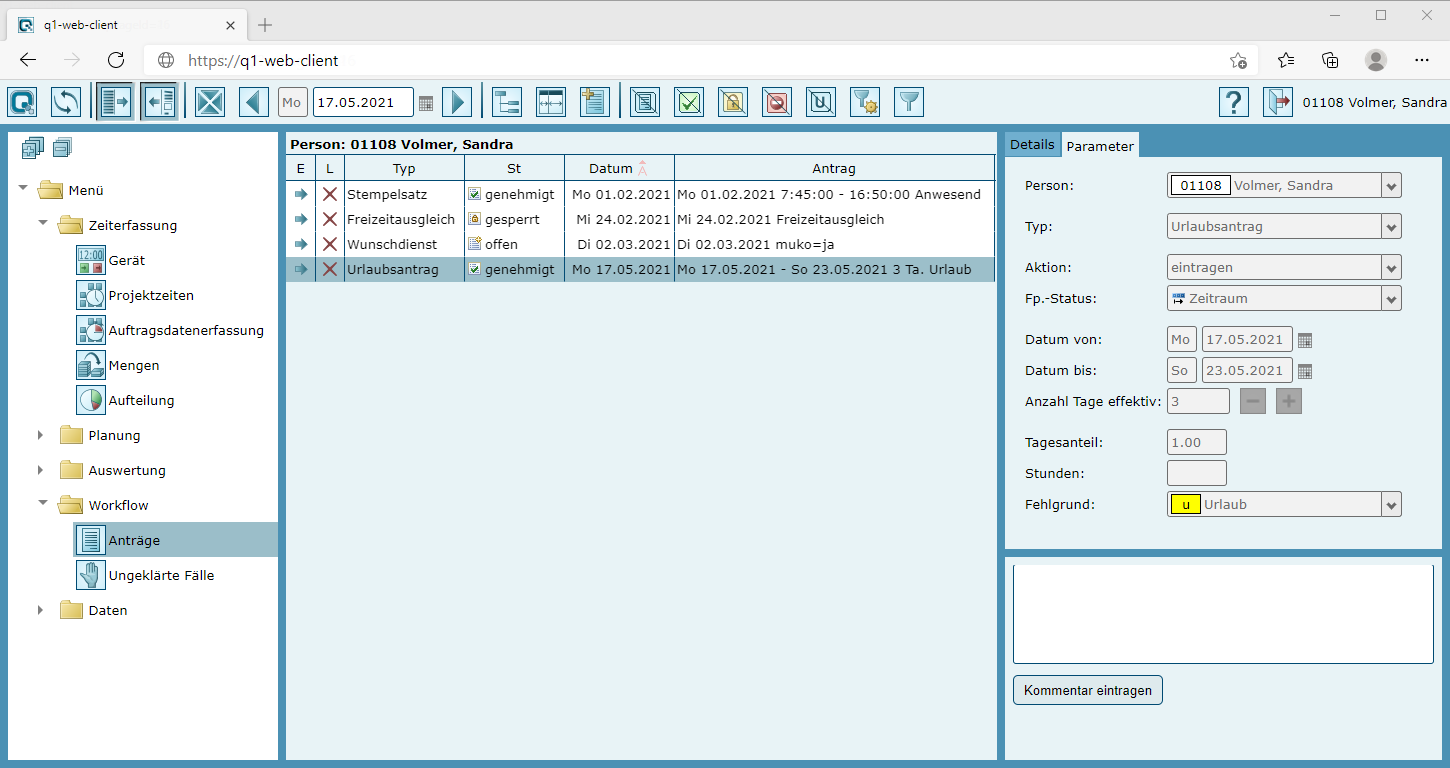Click the filter settings funnel with gear
1450x768 pixels.
[x=864, y=102]
